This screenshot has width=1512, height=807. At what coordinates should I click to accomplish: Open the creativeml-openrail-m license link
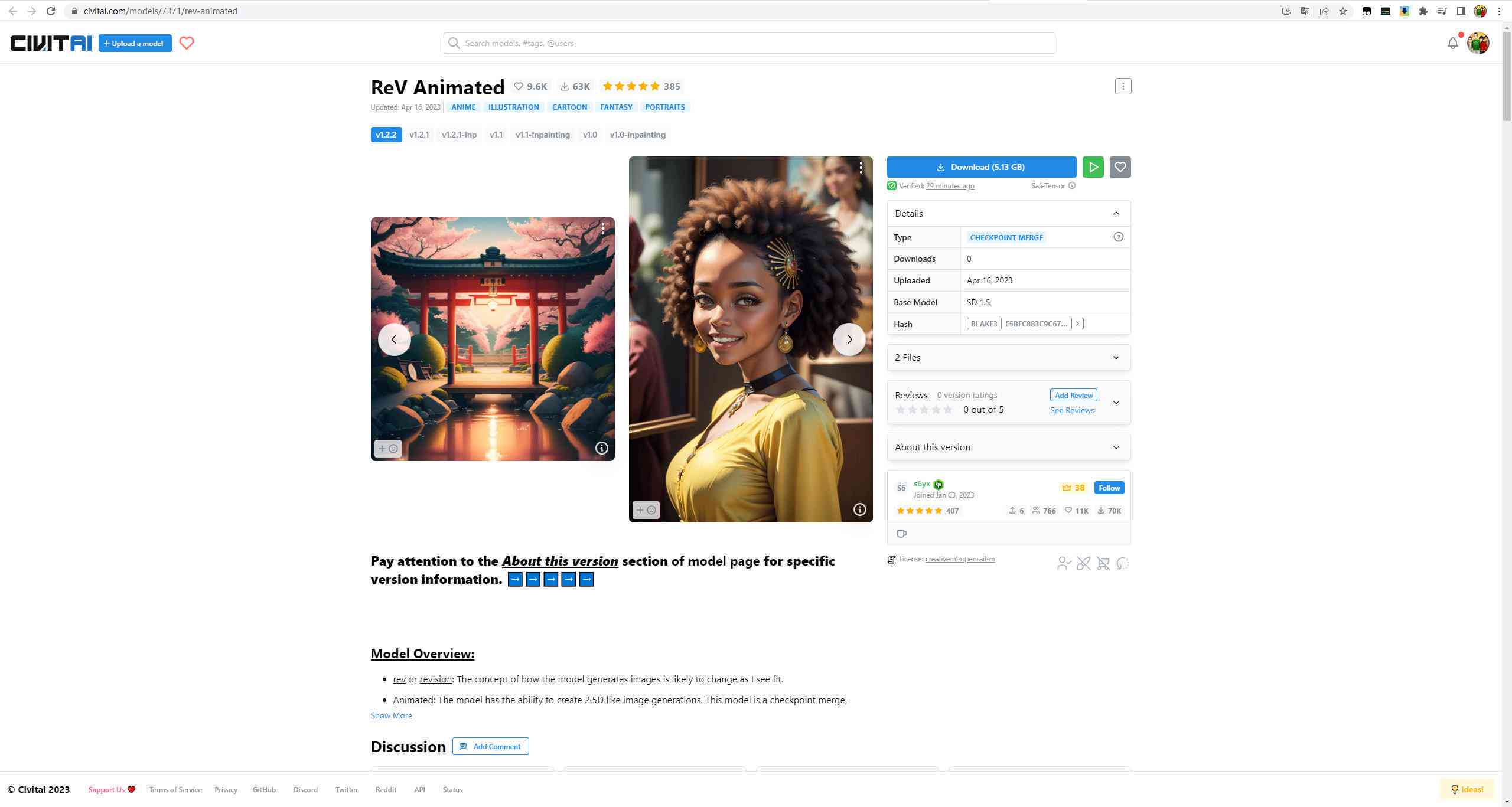point(960,559)
